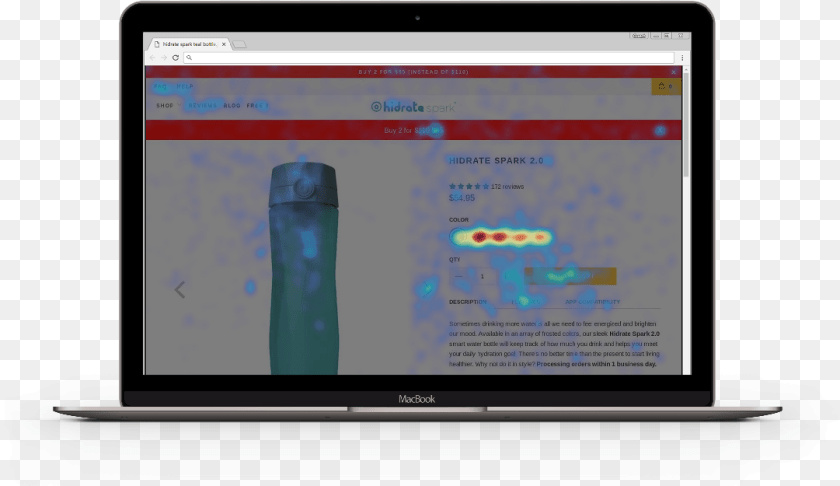Switch to the DESCRIPTION tab
Viewport: 840px width, 486px height.
click(468, 302)
